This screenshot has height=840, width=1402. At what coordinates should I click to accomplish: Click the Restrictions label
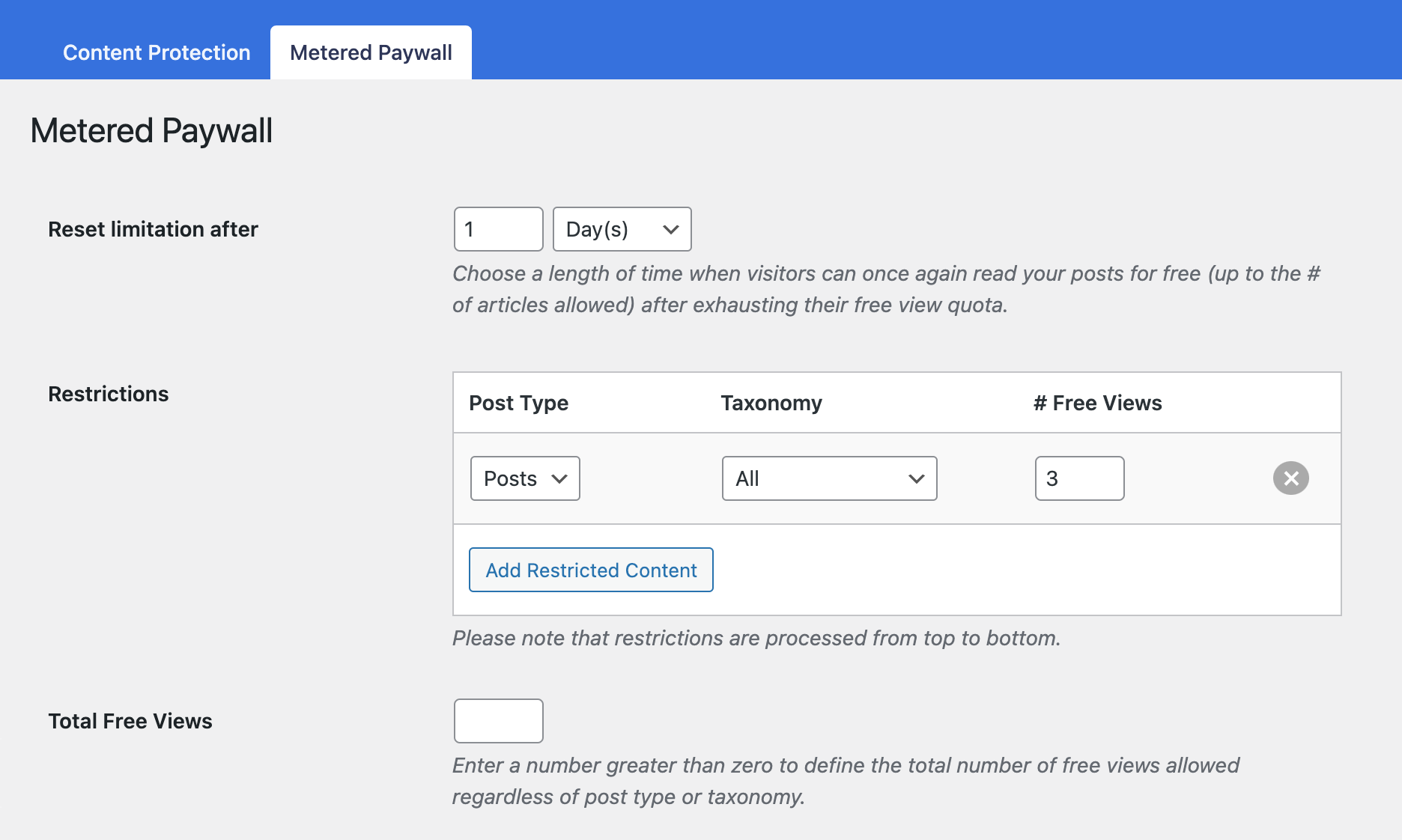coord(108,394)
